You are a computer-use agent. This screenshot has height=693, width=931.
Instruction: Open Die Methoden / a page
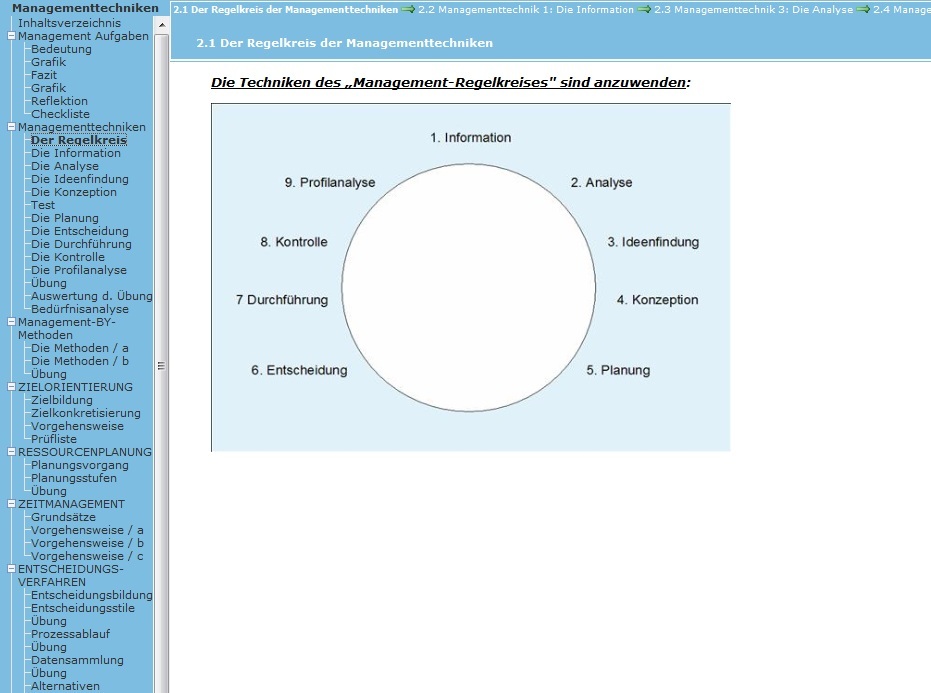(80, 348)
